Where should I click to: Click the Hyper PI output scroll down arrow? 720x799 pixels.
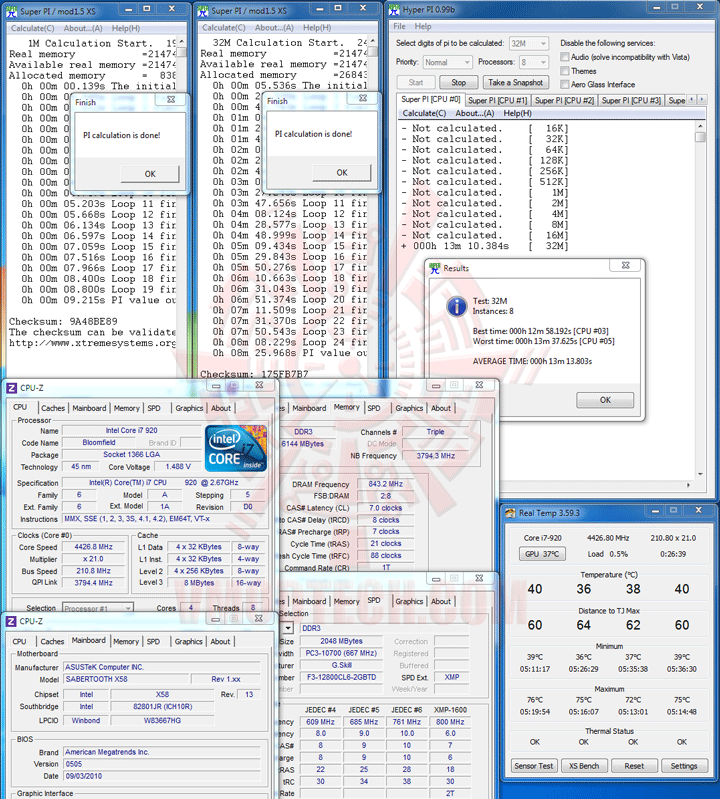pos(700,474)
